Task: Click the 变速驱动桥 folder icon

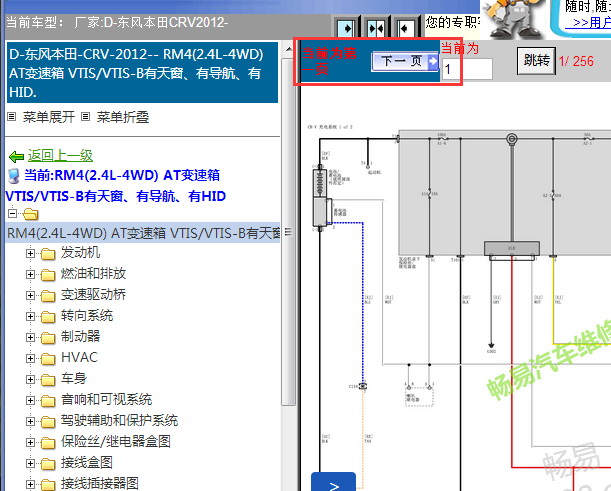Action: click(x=48, y=296)
